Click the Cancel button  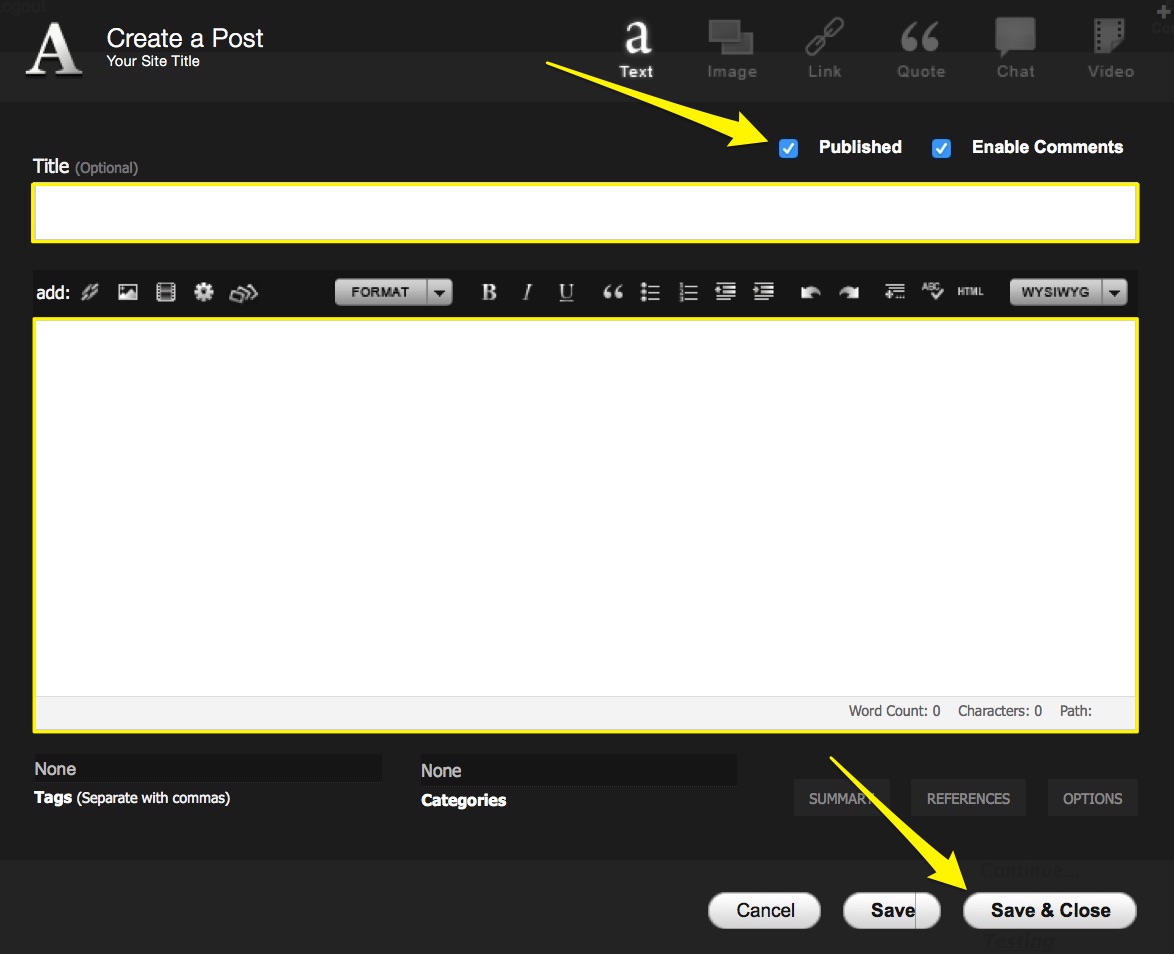pos(765,910)
